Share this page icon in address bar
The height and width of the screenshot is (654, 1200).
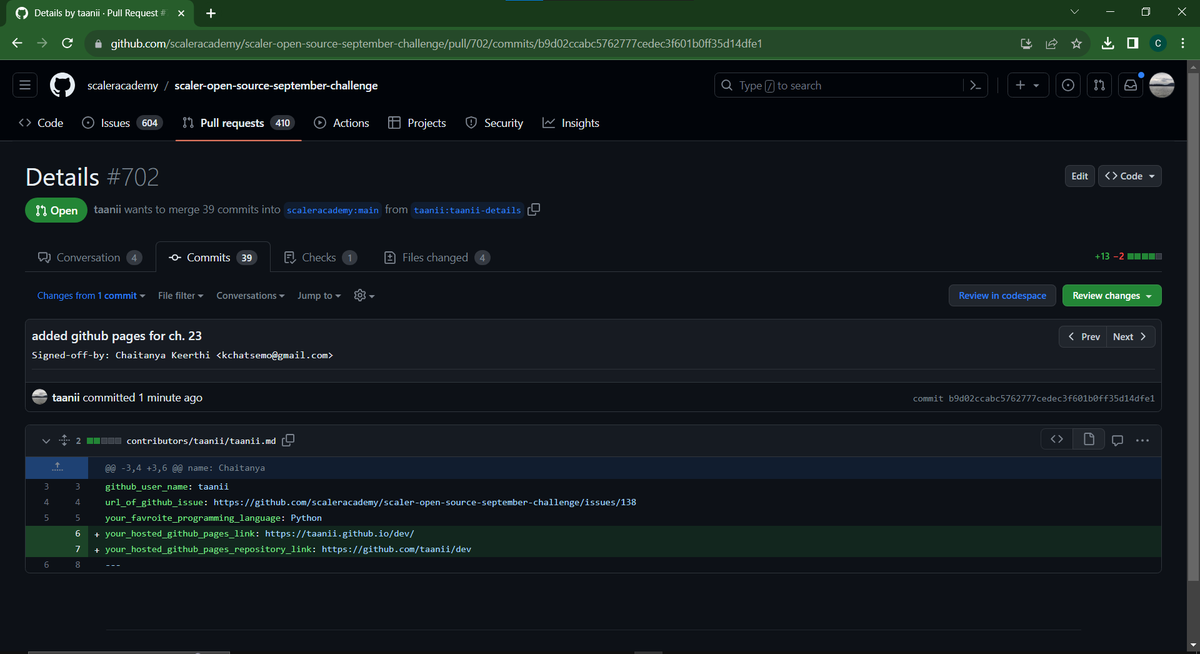(x=1051, y=44)
